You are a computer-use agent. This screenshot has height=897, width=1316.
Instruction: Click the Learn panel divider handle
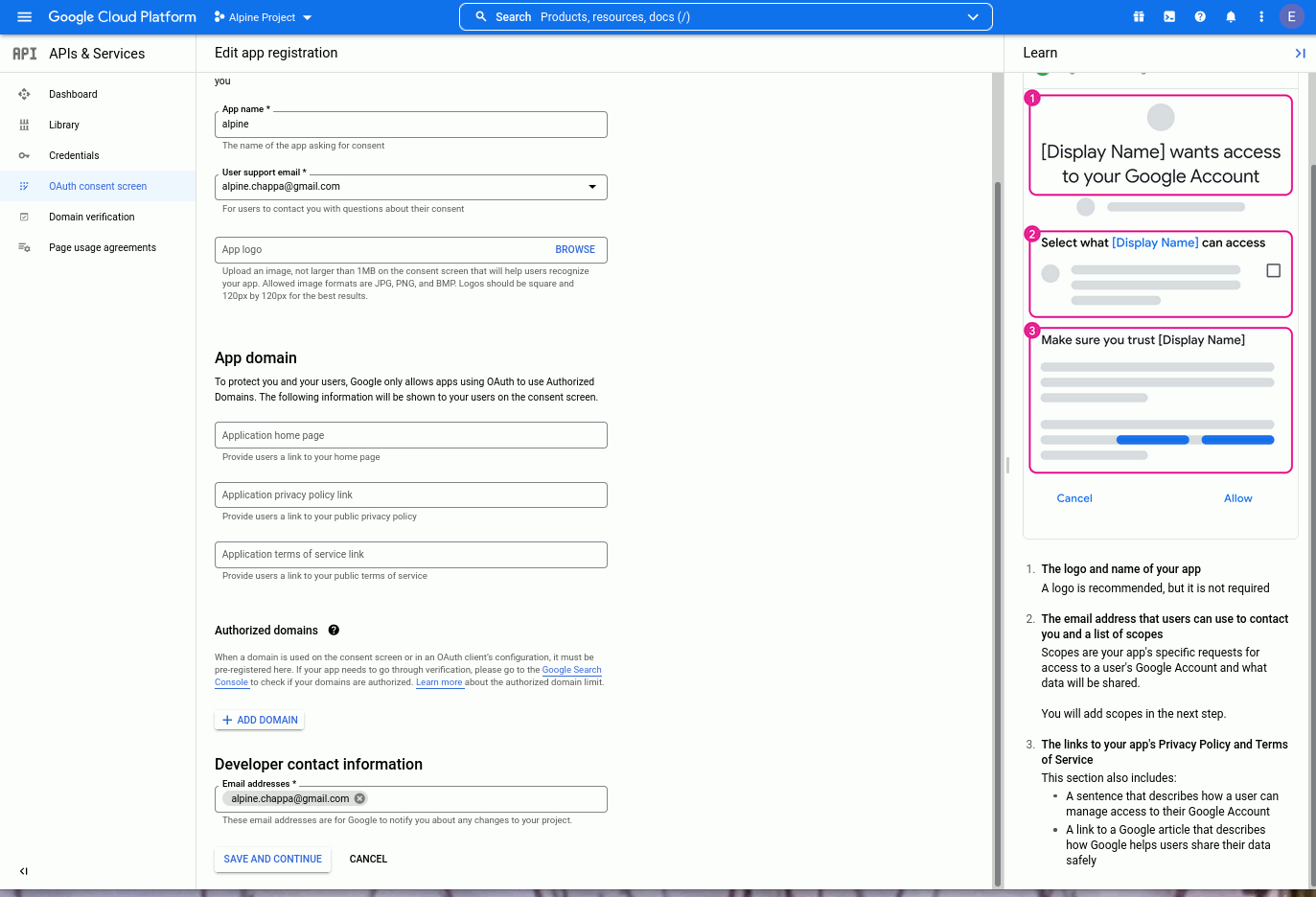click(1007, 465)
